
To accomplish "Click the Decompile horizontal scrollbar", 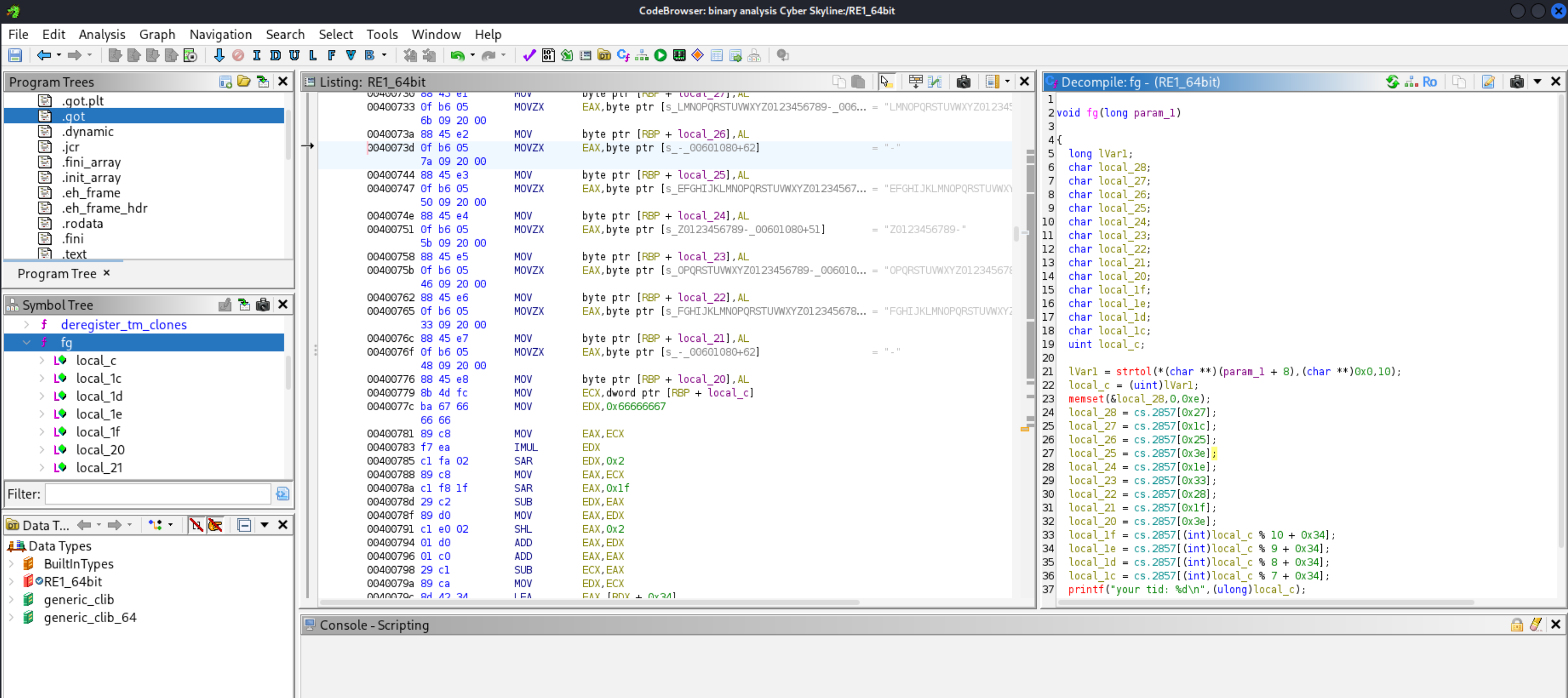I will [x=1266, y=603].
